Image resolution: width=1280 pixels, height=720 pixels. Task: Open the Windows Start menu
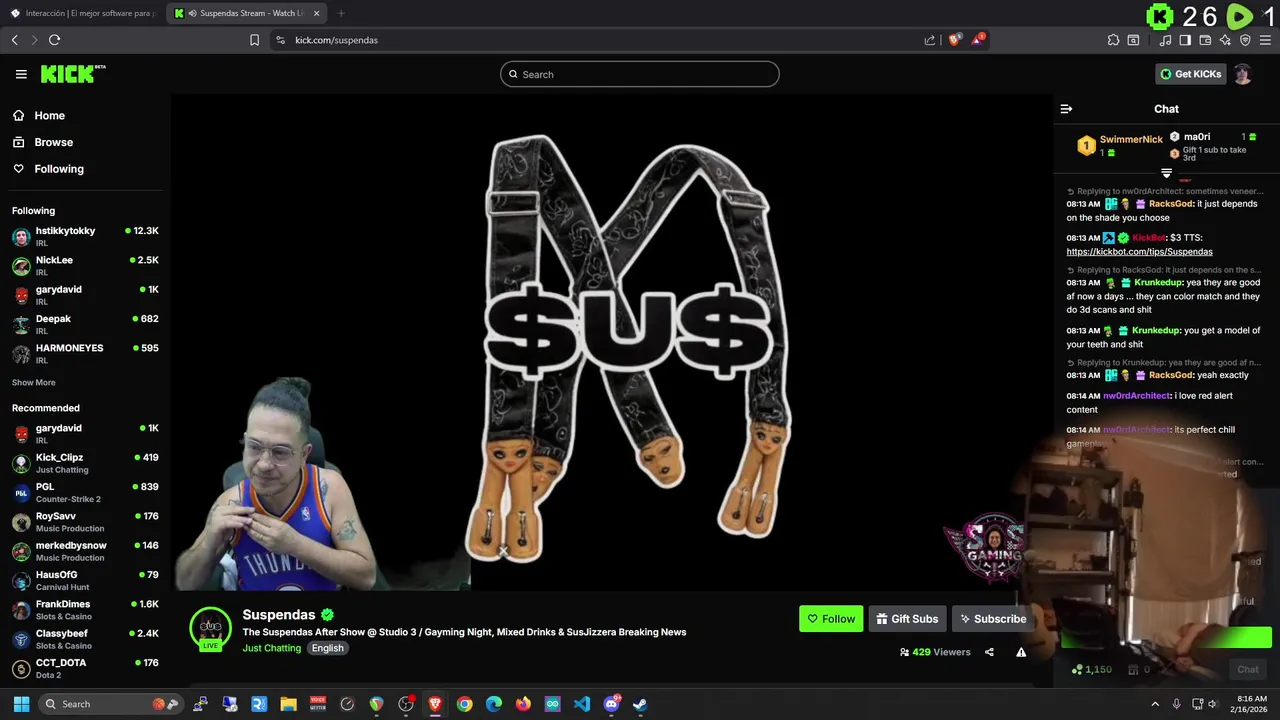tap(21, 704)
